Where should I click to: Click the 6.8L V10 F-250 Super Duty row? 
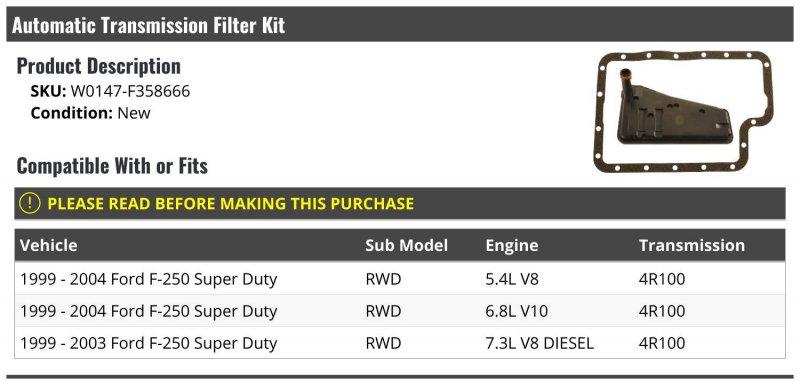pos(399,311)
